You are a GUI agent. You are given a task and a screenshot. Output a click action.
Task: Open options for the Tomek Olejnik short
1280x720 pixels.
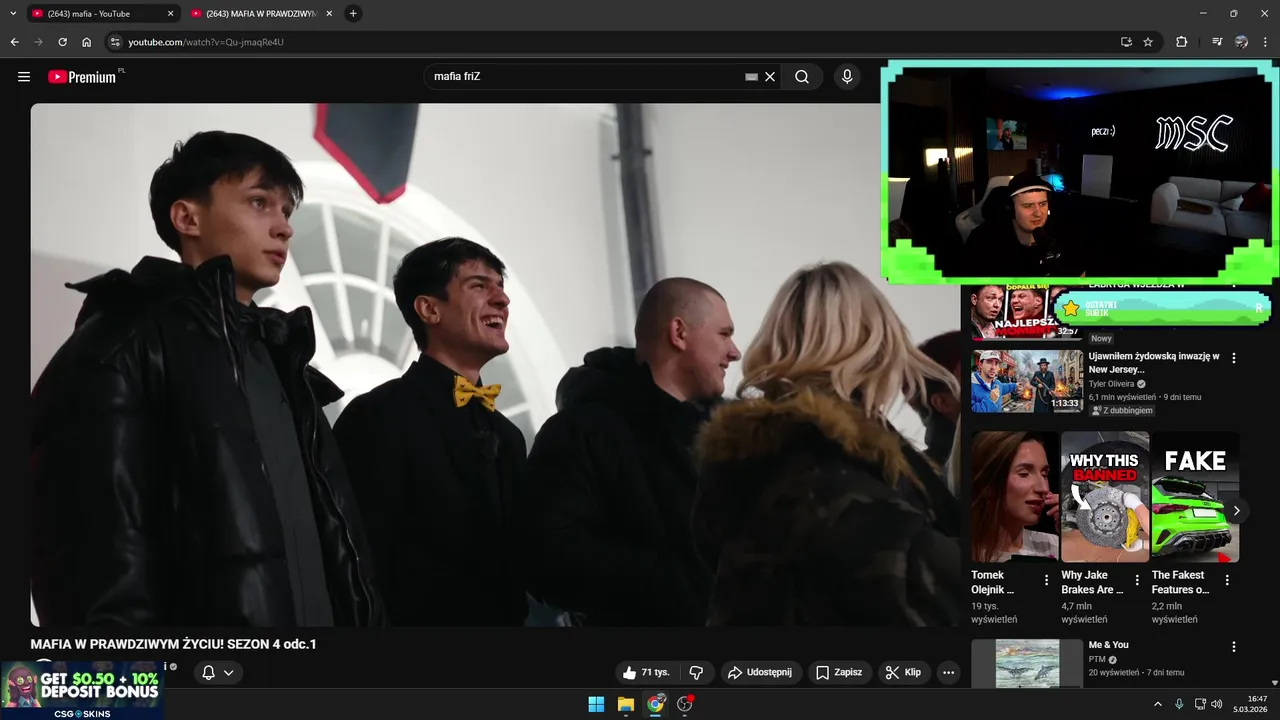coord(1047,580)
